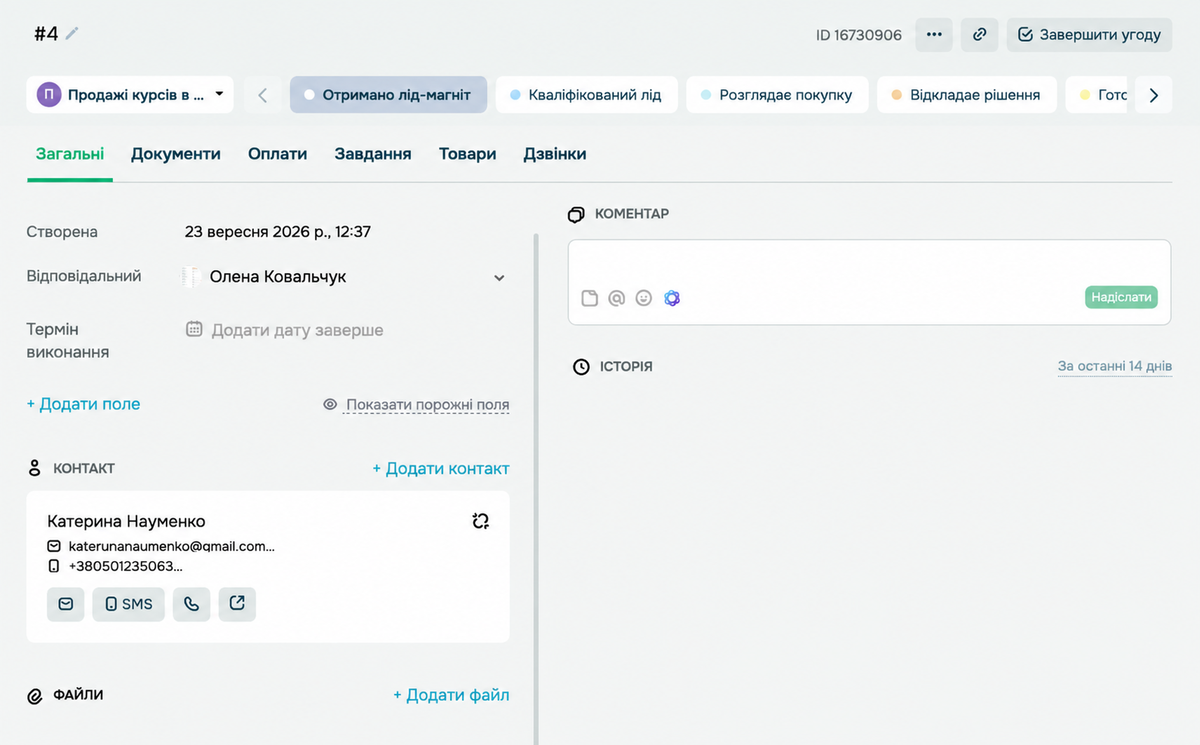
Task: Click the pencil icon next to #4
Action: [x=72, y=33]
